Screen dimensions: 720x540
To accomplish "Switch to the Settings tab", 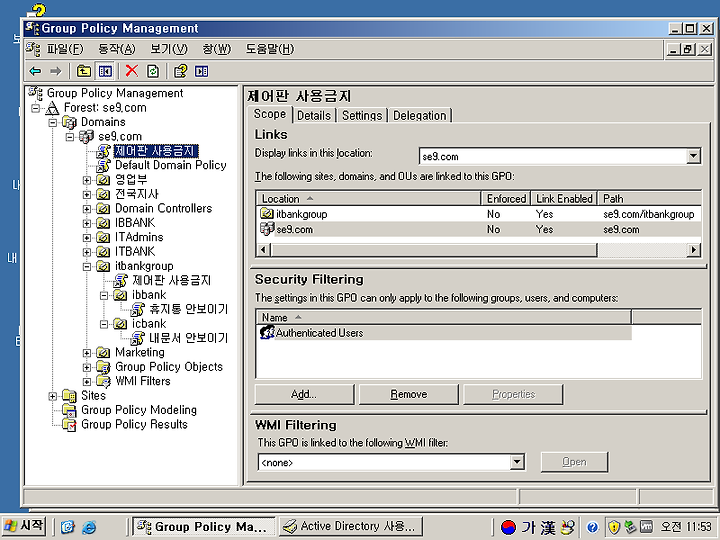I will [362, 115].
